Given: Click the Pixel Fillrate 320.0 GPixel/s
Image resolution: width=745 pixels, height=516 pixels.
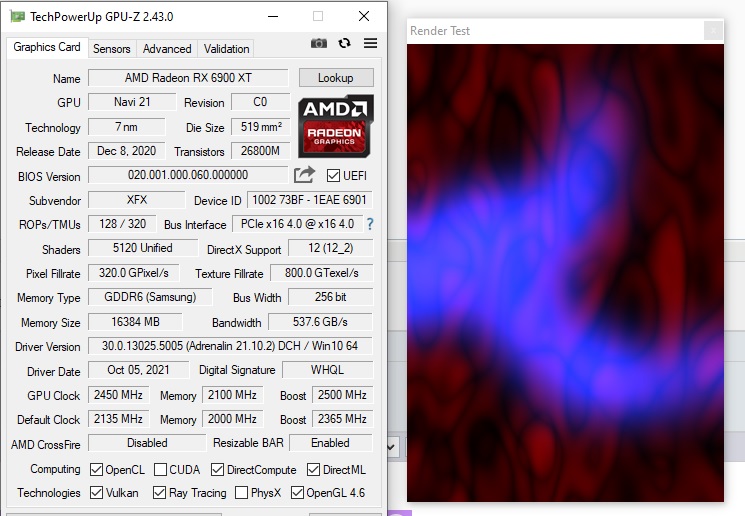Looking at the screenshot, I should 134,273.
